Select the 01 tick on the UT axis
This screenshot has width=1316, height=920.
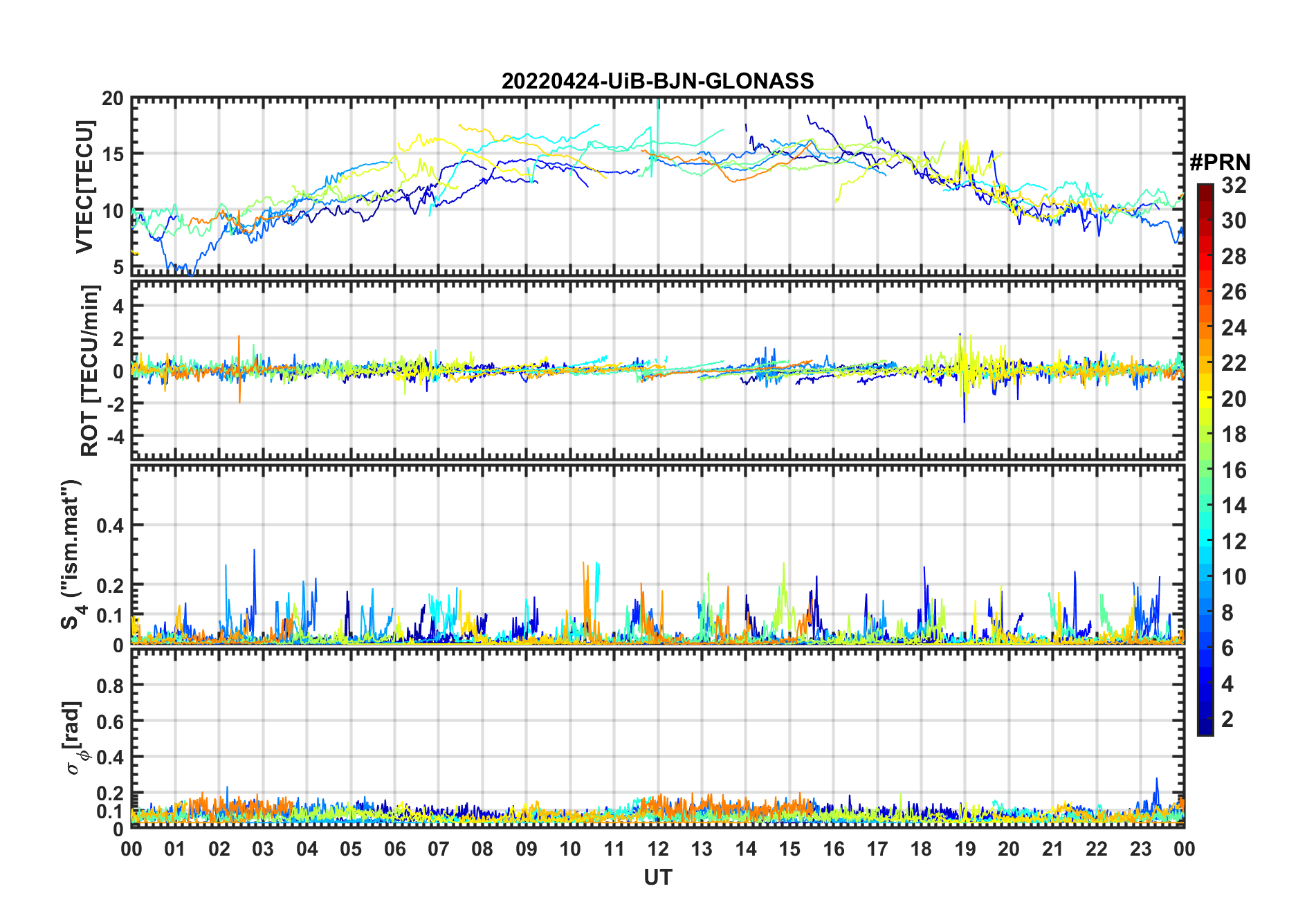[x=175, y=849]
